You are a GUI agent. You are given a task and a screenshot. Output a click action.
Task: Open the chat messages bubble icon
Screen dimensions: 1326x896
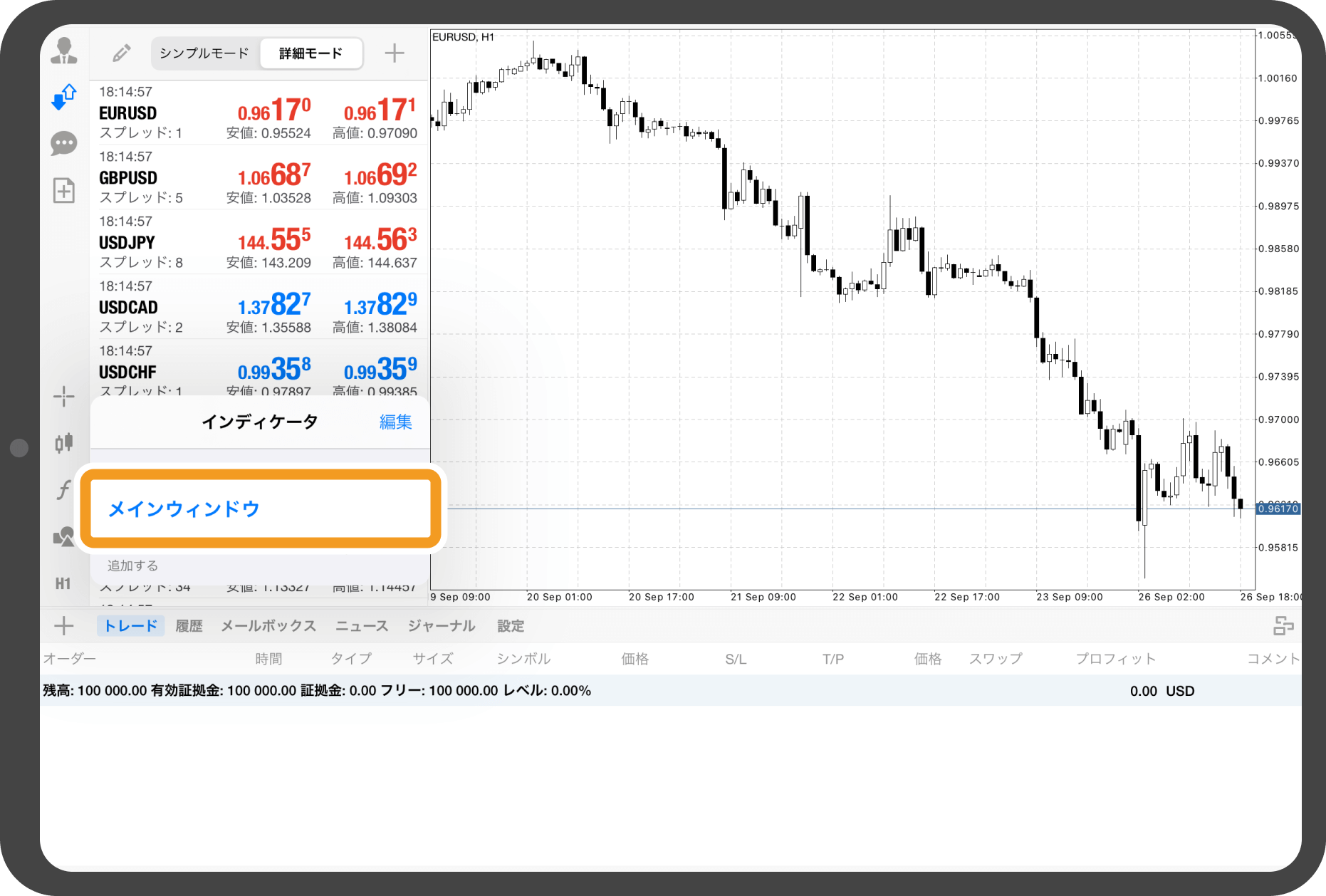[x=64, y=143]
